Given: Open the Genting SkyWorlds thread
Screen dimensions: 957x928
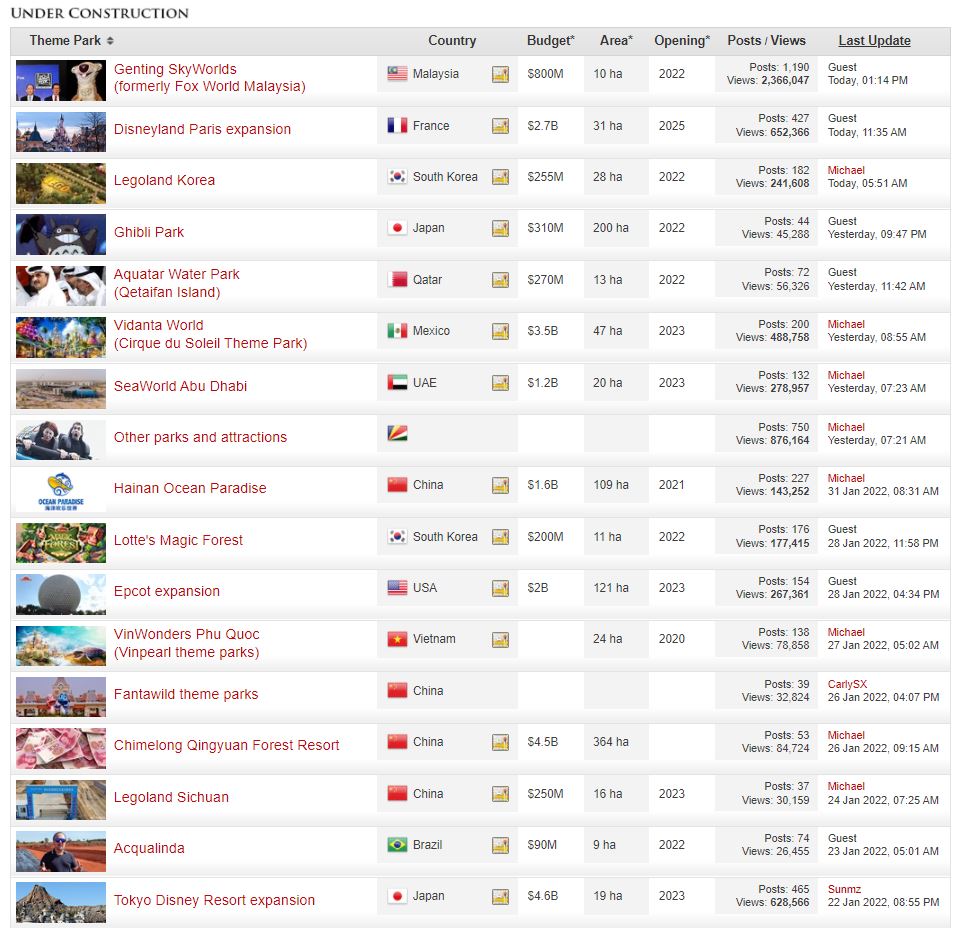Looking at the screenshot, I should pyautogui.click(x=209, y=78).
